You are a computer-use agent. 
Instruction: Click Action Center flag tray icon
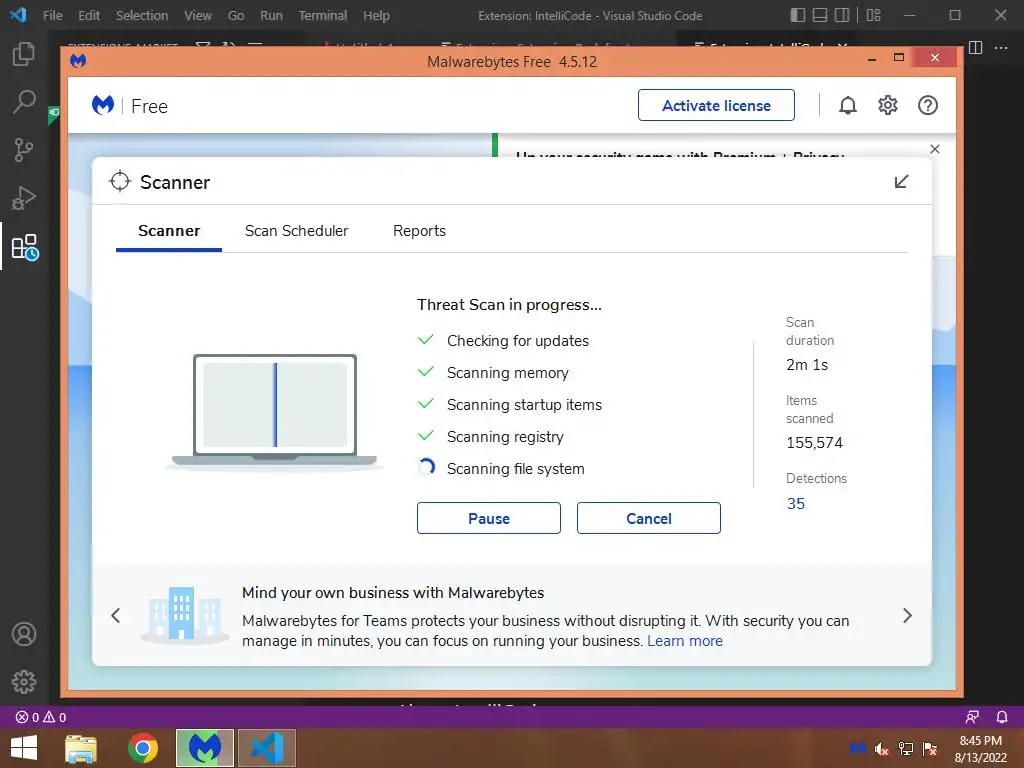930,748
